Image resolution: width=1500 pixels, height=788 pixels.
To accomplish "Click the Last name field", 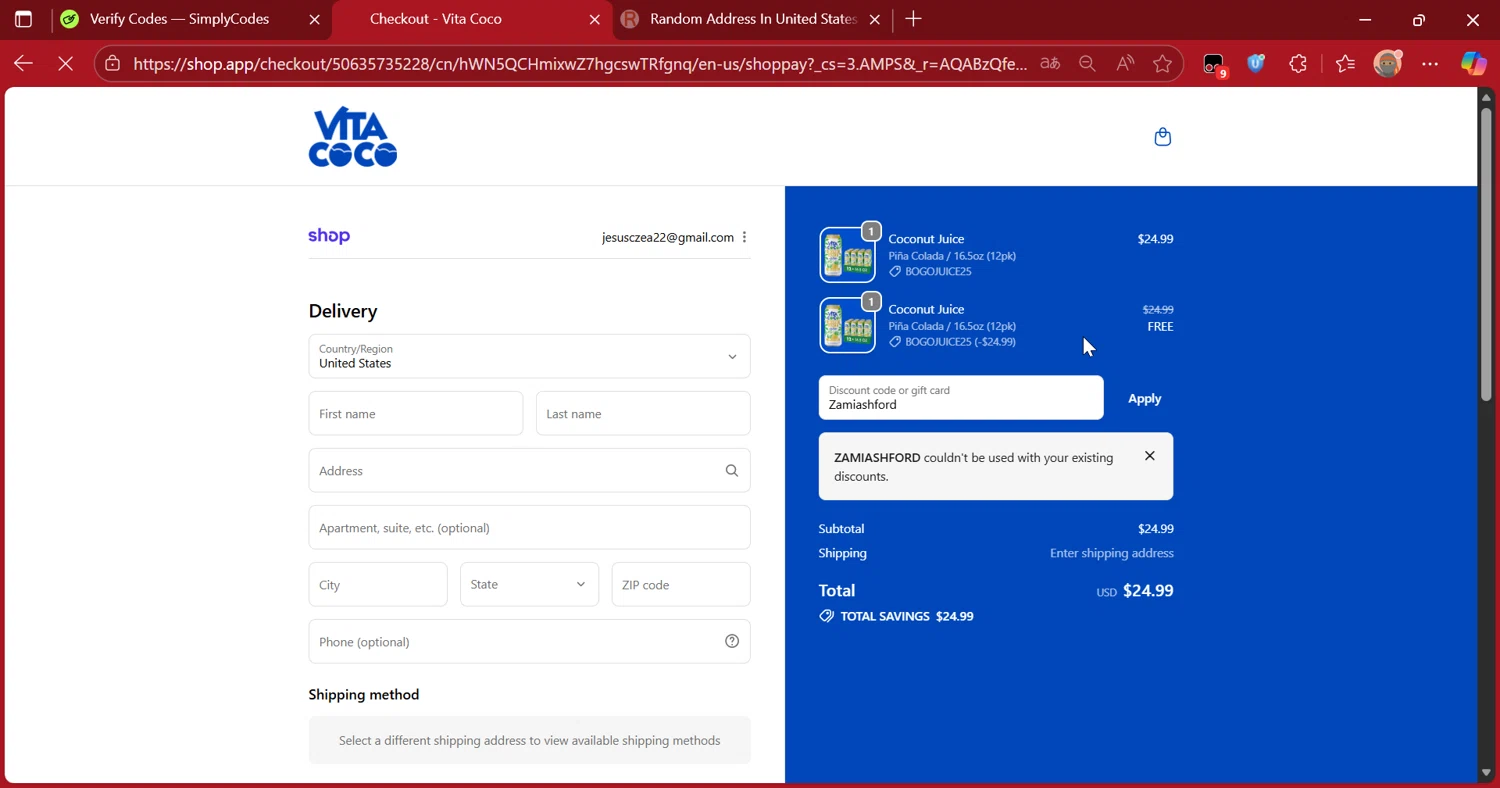I will tap(643, 413).
